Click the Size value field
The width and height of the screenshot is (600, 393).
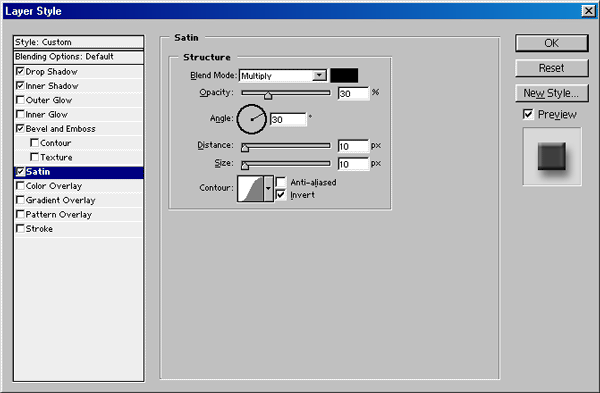[353, 164]
